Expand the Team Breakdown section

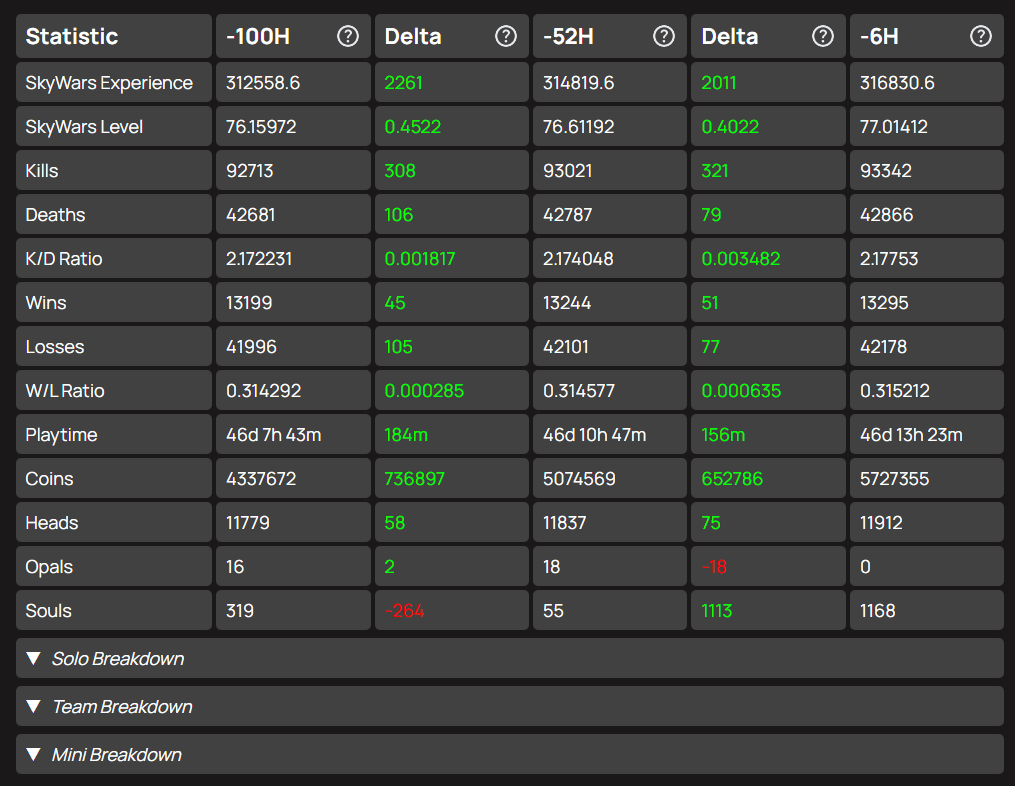click(509, 706)
